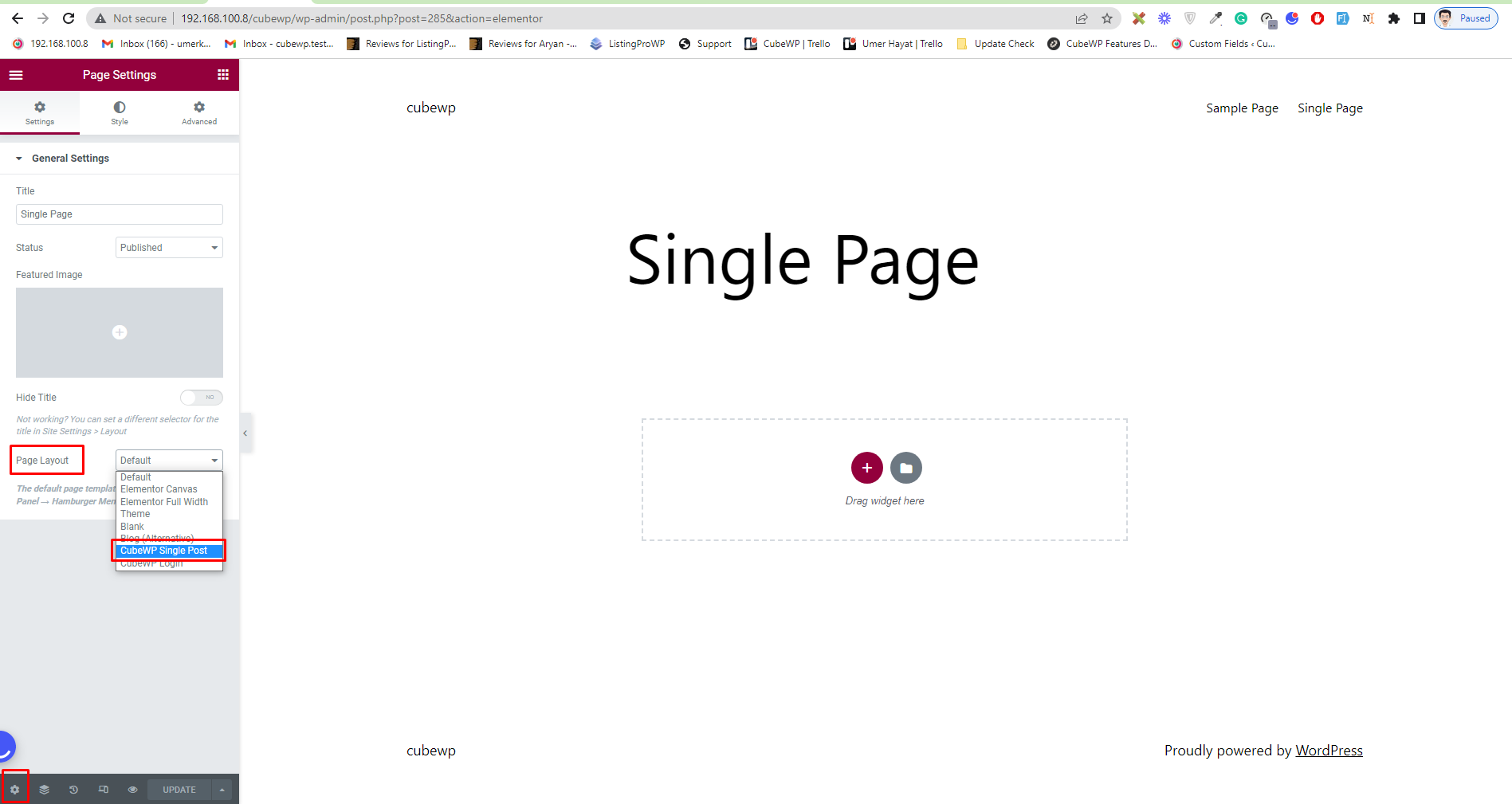
Task: Open the Update Check bookmark
Action: (996, 44)
